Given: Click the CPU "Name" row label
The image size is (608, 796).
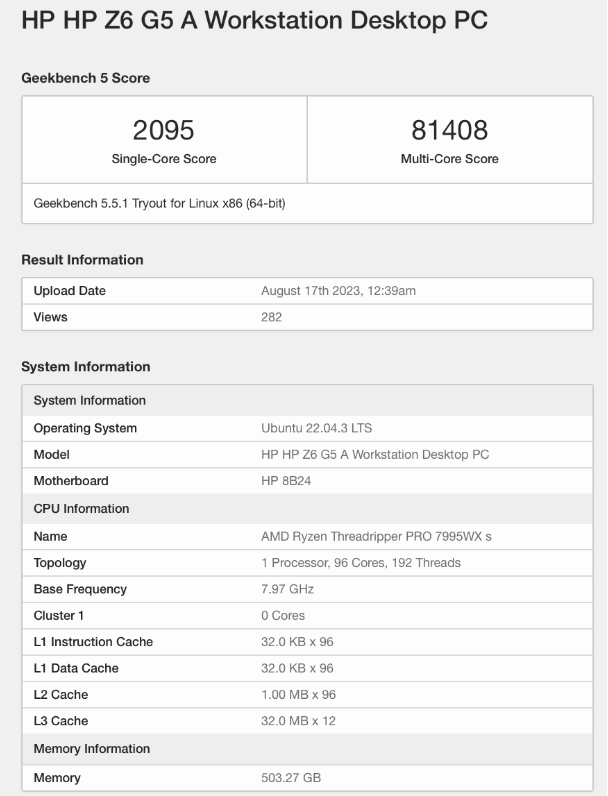Looking at the screenshot, I should 50,537.
